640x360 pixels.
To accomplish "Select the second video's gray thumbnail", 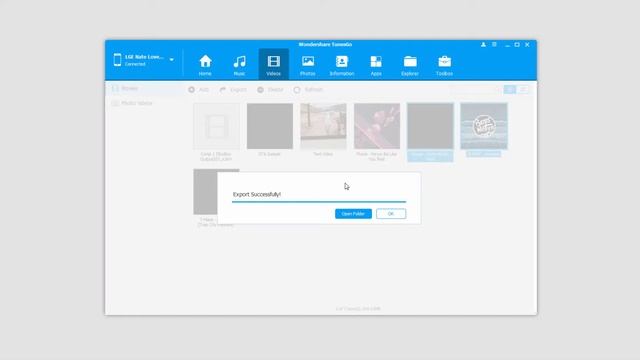I will 270,126.
